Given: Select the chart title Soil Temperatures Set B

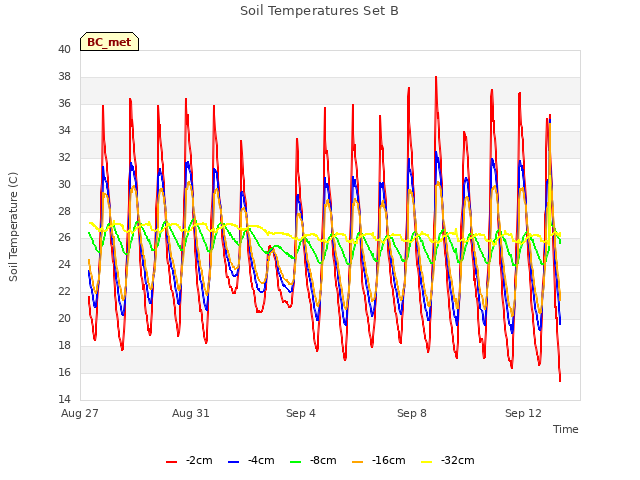Looking at the screenshot, I should coord(319,11).
